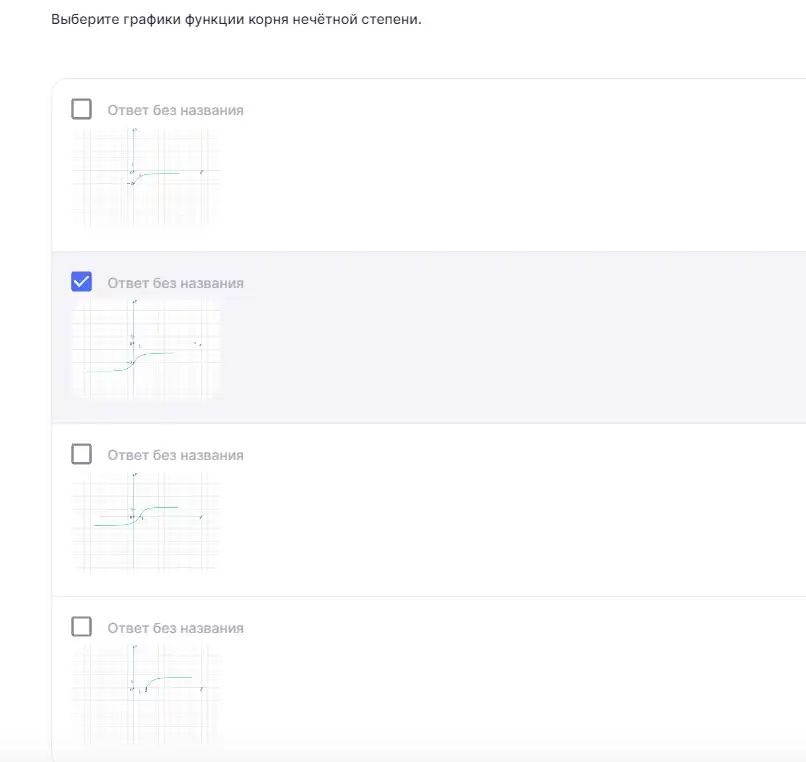Tick the third answer's checkbox
Image resolution: width=806 pixels, height=762 pixels.
81,454
